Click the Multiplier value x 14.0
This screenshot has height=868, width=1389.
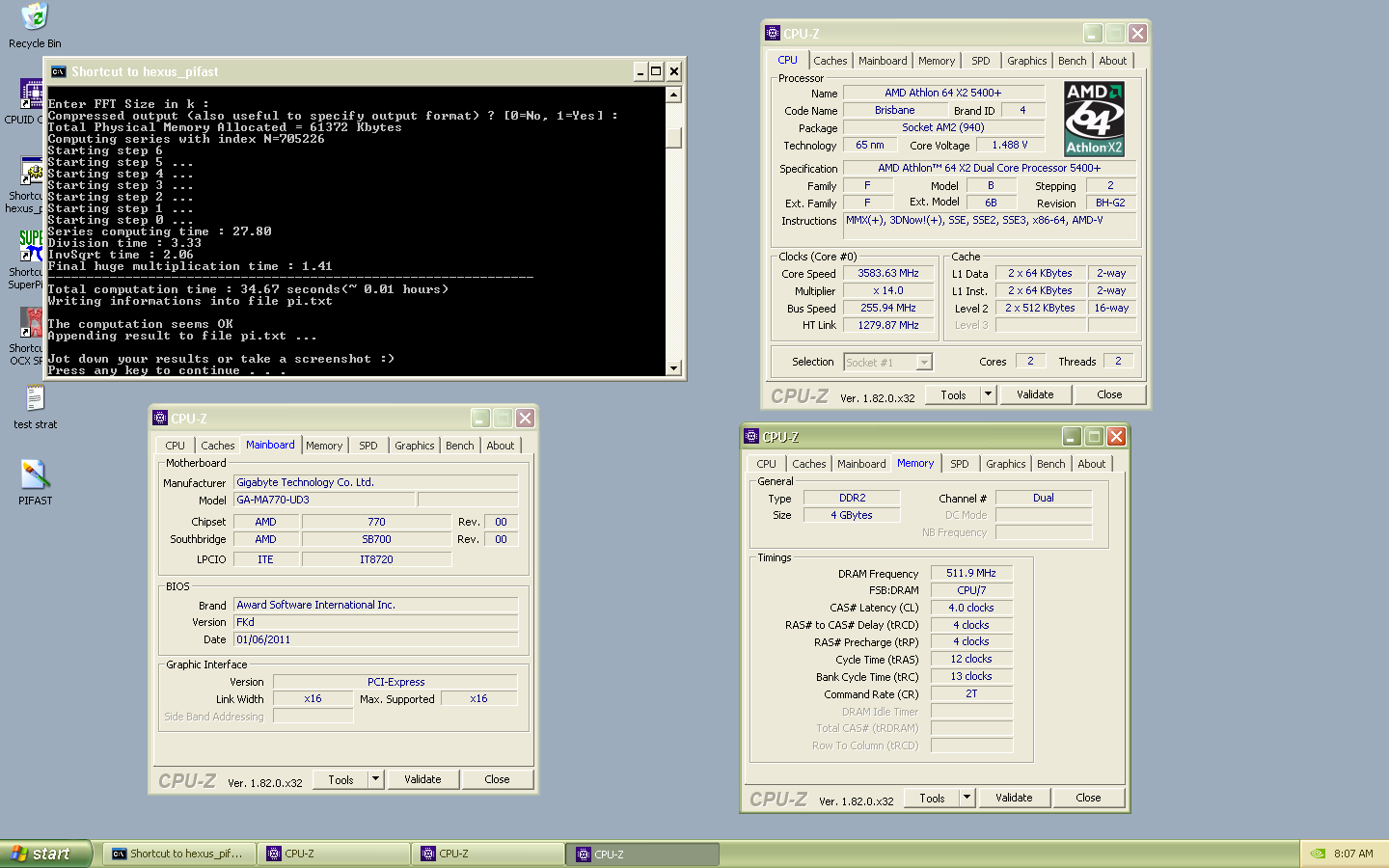point(888,291)
